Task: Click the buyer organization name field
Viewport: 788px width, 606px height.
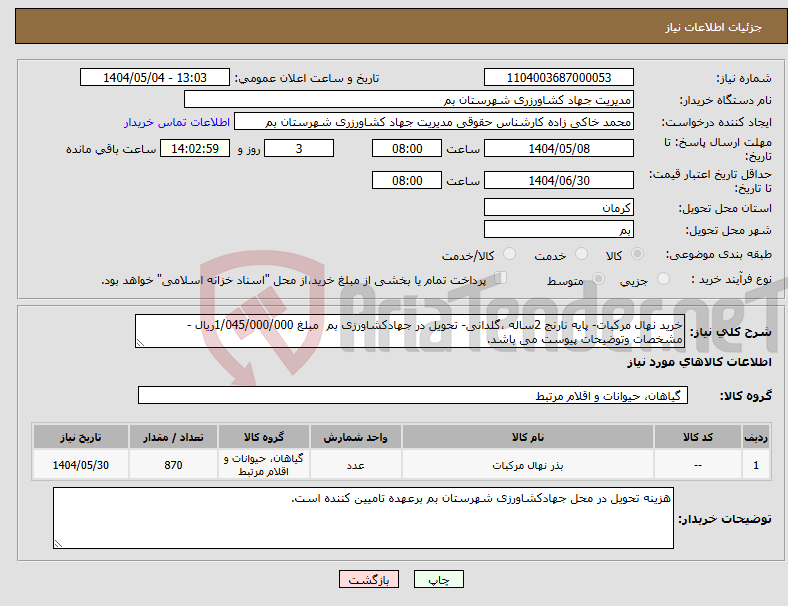Action: [x=409, y=99]
